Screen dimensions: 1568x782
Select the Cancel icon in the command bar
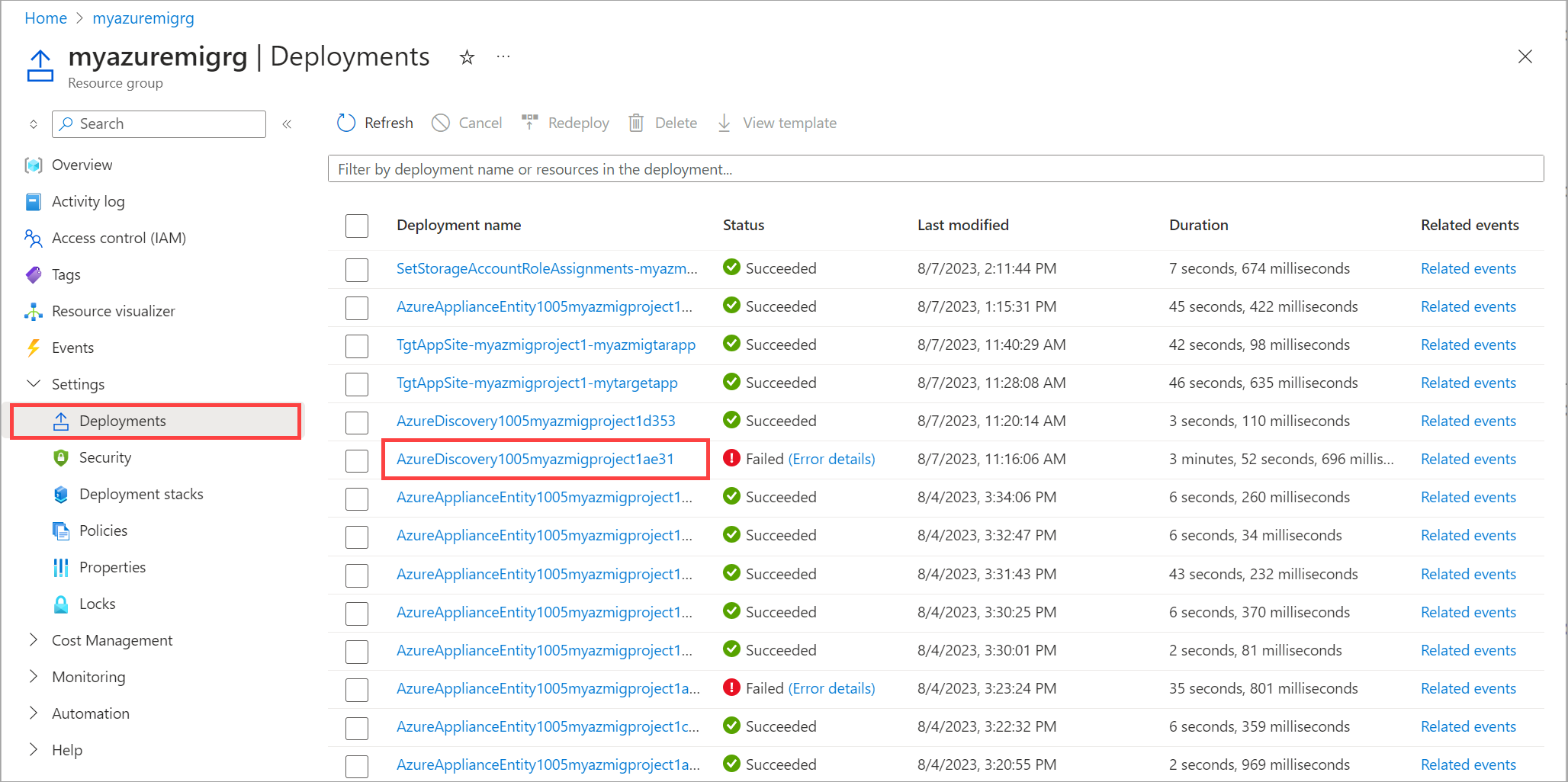pyautogui.click(x=441, y=123)
